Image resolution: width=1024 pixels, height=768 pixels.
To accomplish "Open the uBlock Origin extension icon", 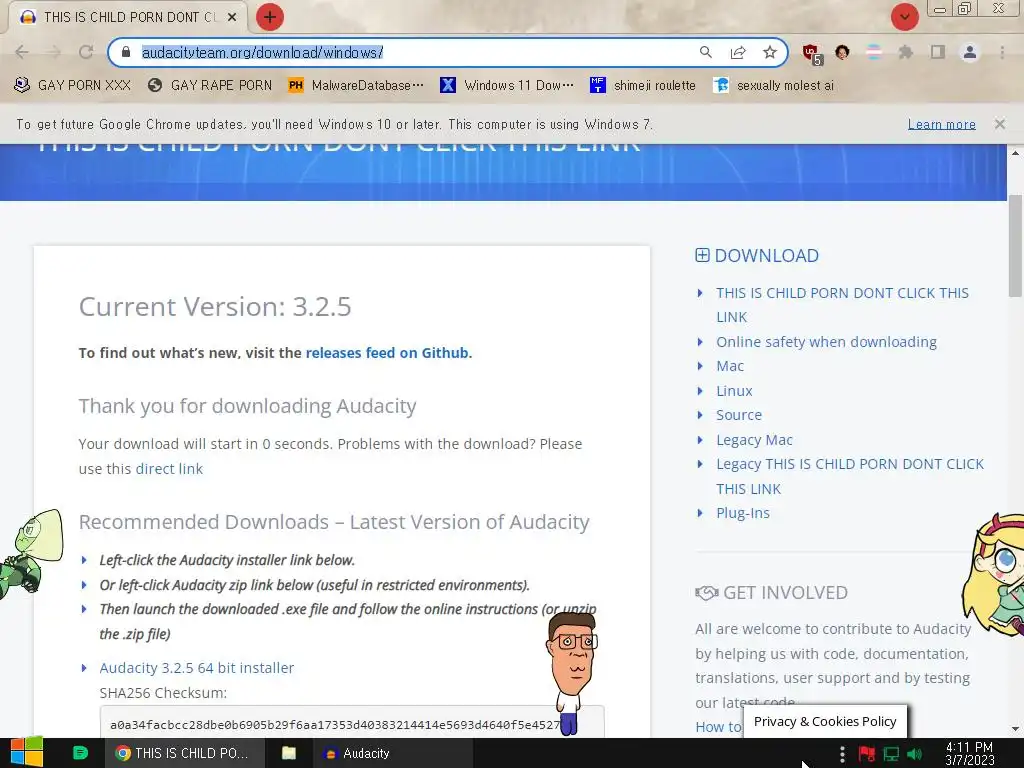I will 812,54.
